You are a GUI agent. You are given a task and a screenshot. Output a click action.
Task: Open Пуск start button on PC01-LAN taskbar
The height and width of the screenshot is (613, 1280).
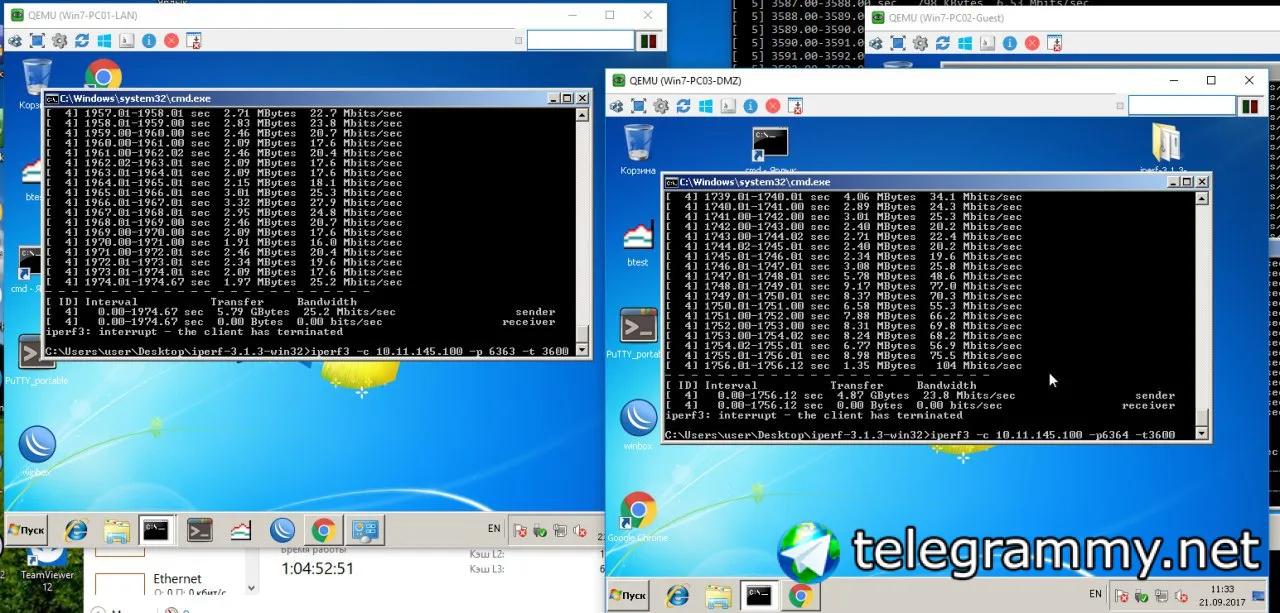tap(27, 530)
